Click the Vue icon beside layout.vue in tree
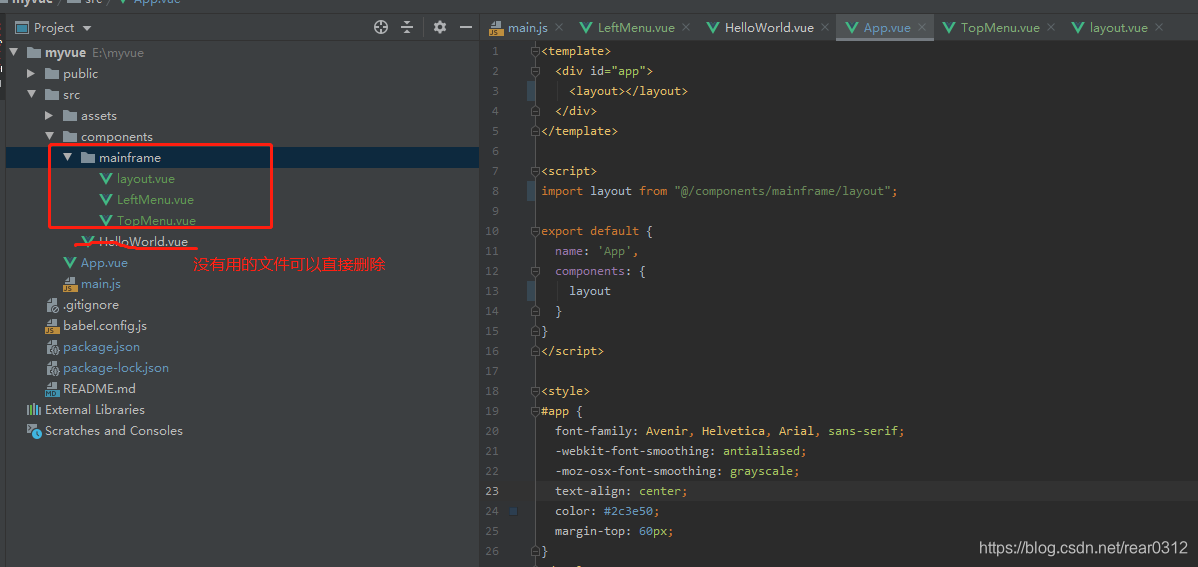This screenshot has height=567, width=1198. pyautogui.click(x=105, y=179)
